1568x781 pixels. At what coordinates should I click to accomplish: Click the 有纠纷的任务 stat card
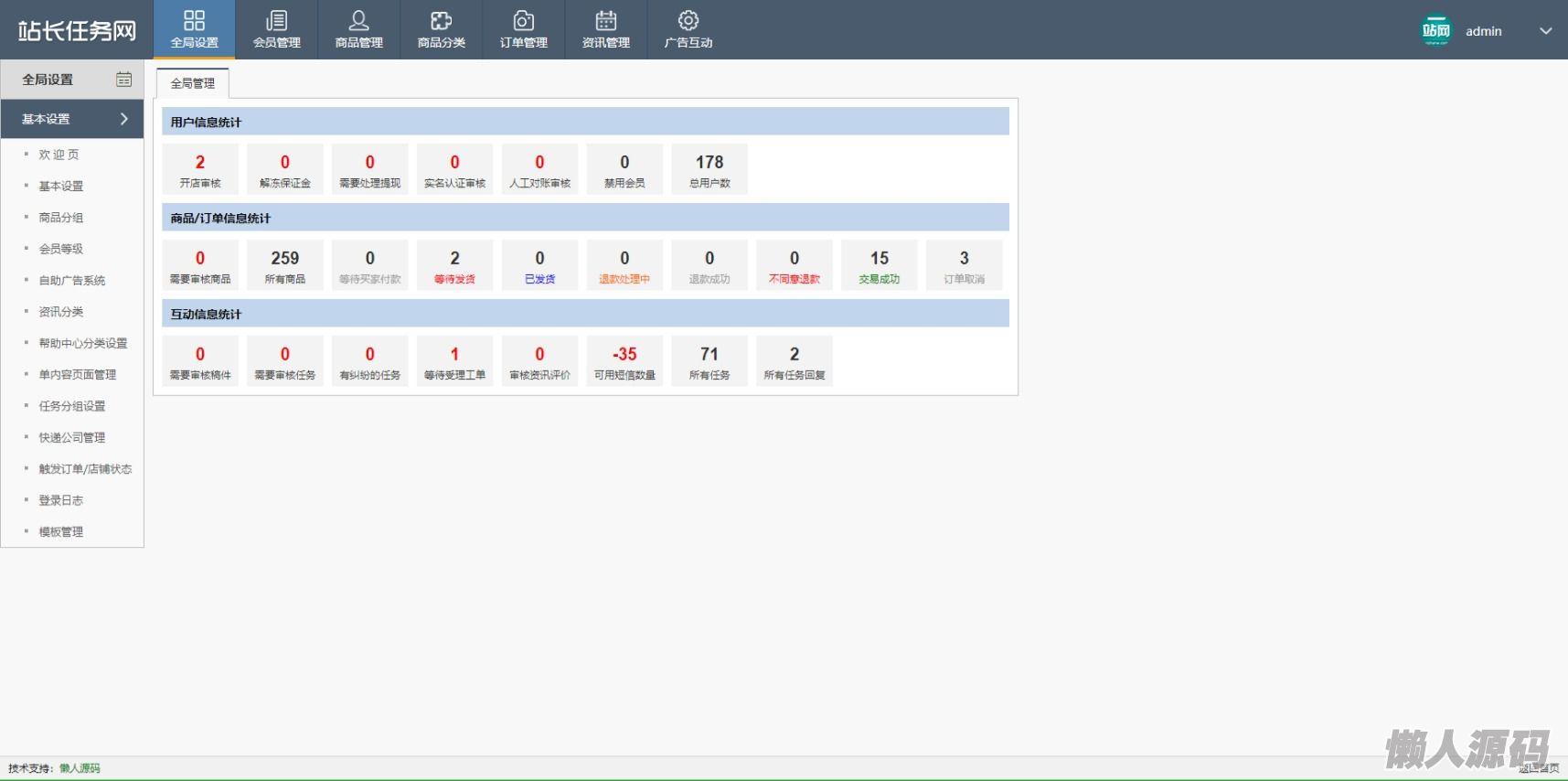(370, 361)
